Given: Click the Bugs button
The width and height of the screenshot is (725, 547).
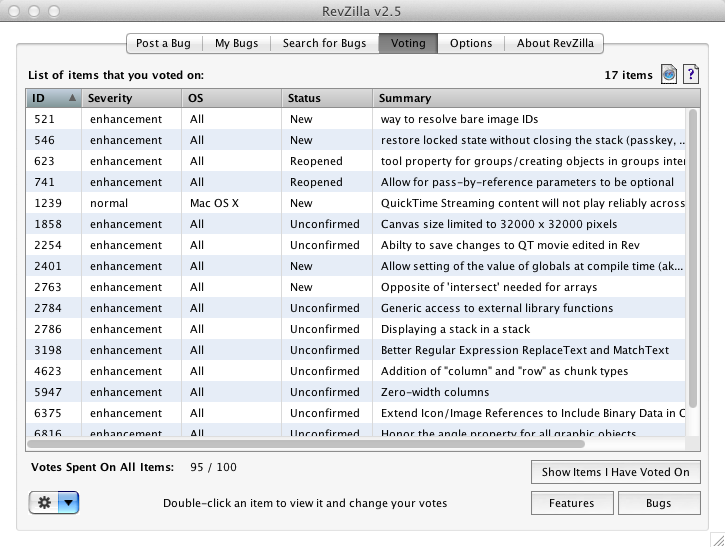Looking at the screenshot, I should (x=659, y=503).
